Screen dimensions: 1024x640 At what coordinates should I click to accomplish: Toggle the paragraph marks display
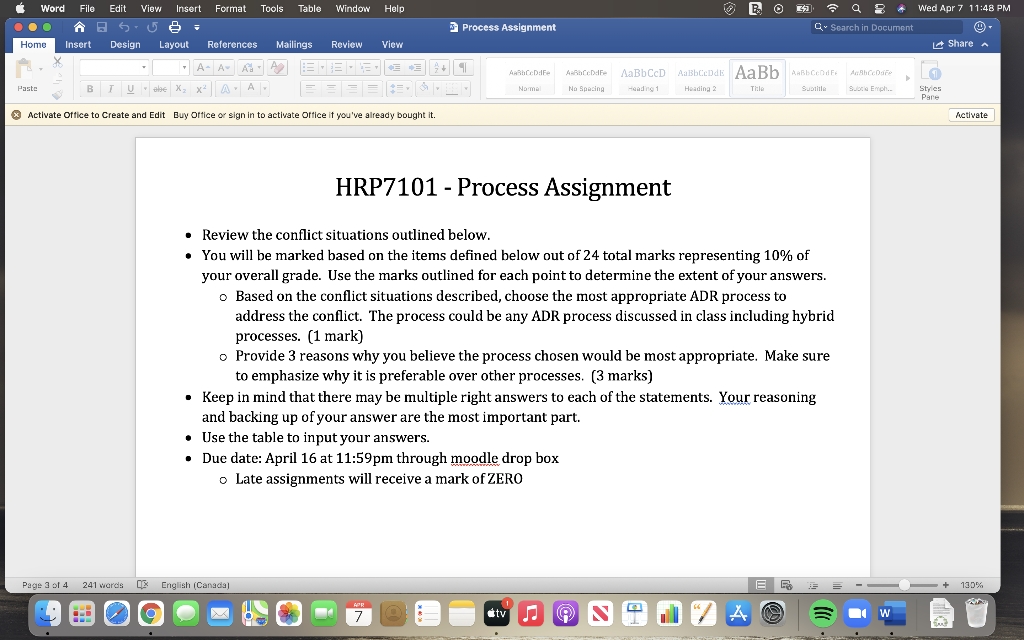point(463,66)
